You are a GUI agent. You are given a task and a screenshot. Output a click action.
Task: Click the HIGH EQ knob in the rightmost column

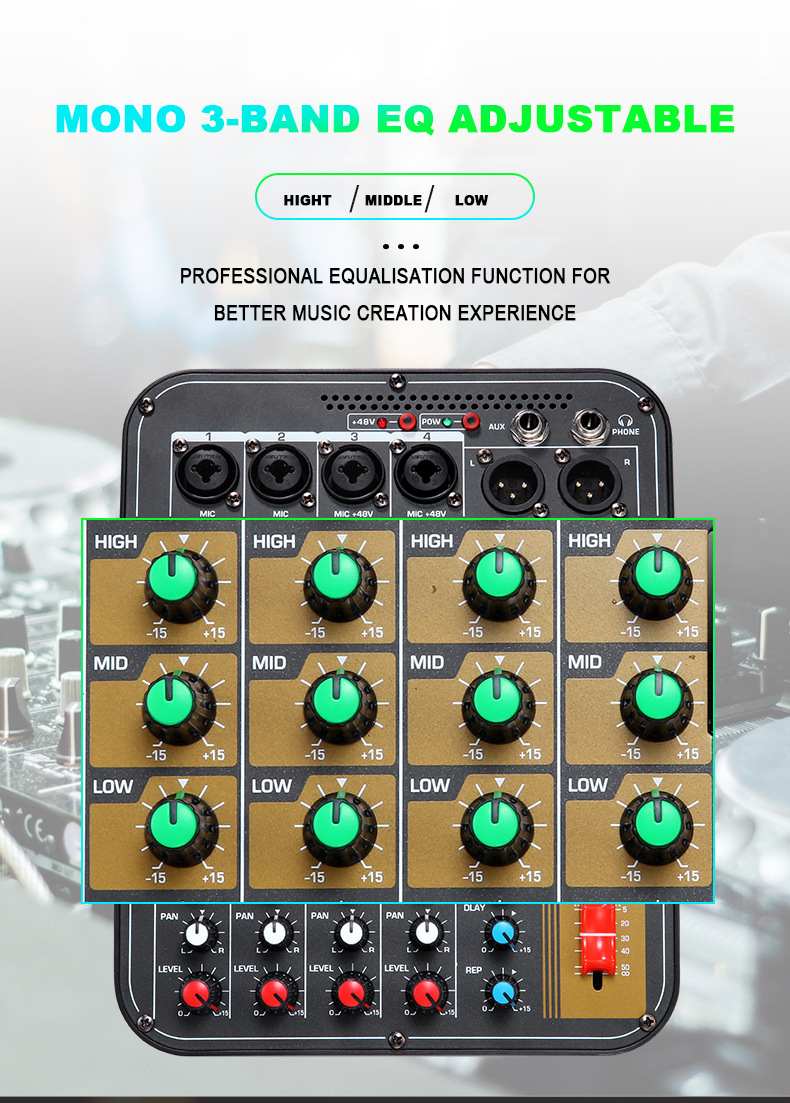point(656,583)
